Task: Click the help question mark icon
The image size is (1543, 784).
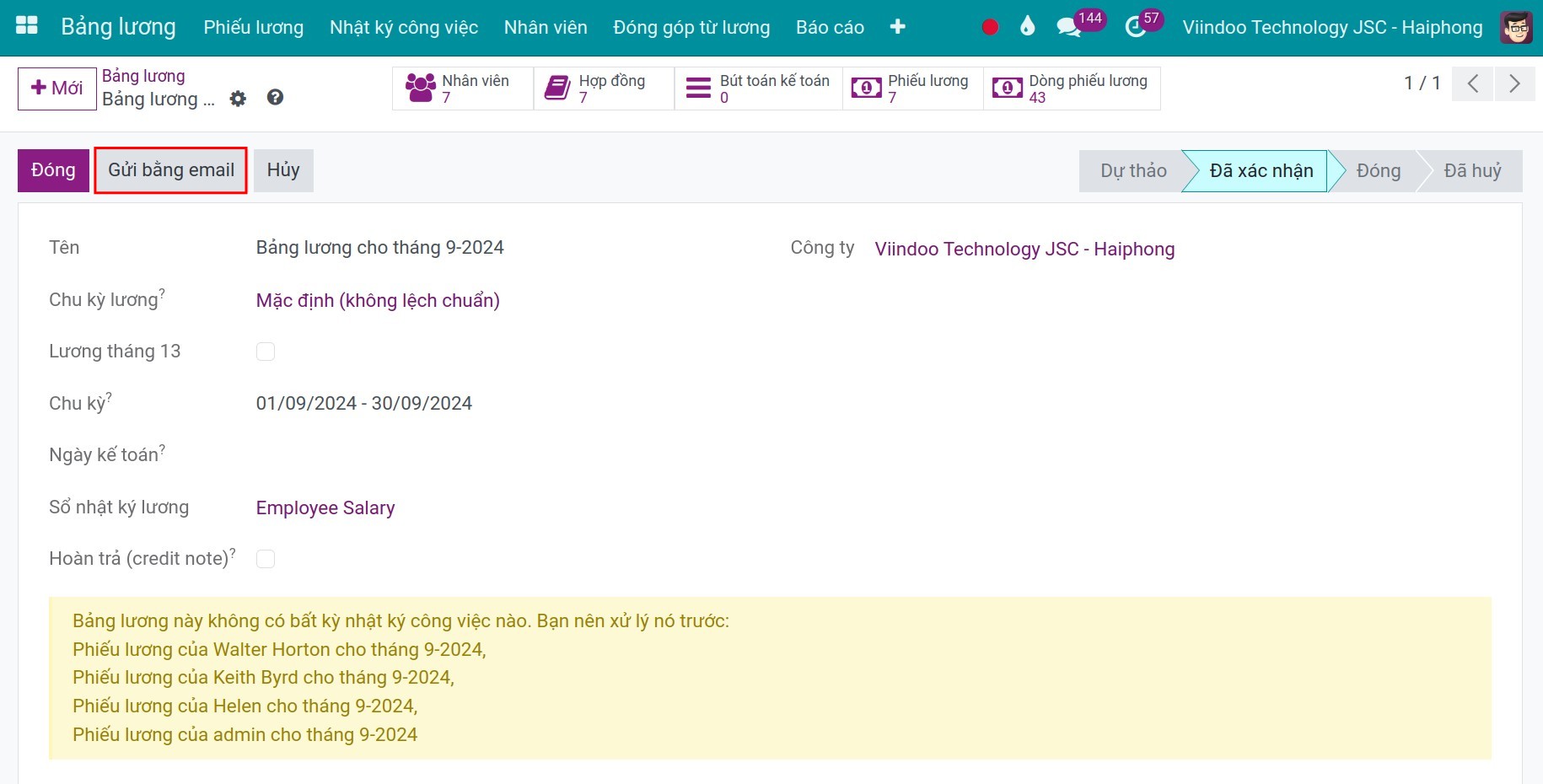Action: click(275, 98)
